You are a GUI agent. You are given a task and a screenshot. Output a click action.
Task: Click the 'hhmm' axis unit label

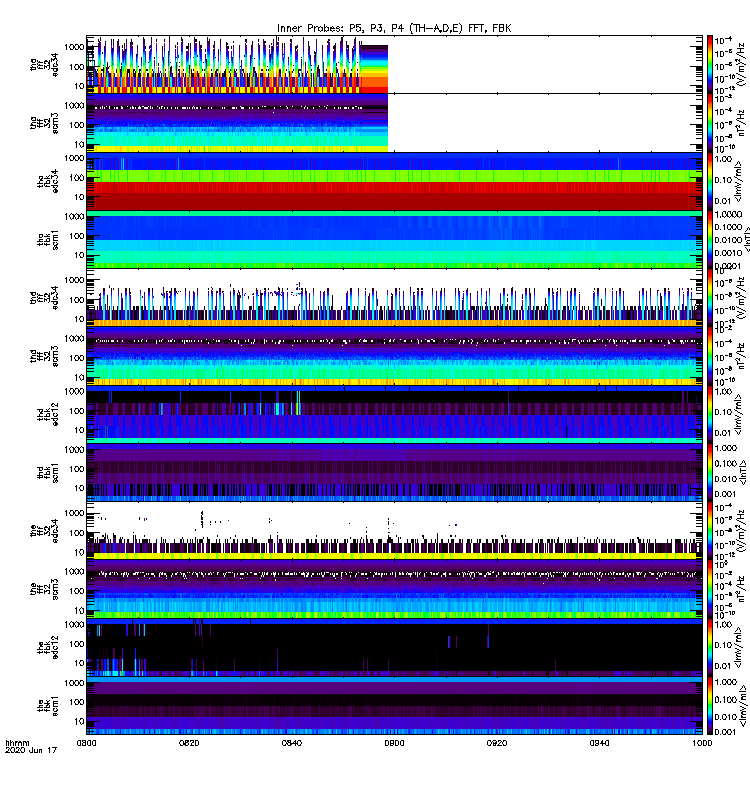[x=17, y=743]
